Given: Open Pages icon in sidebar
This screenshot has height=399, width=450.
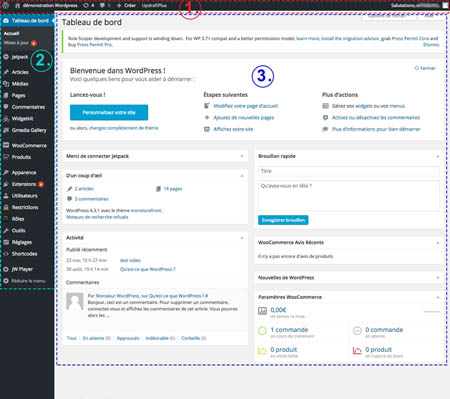Looking at the screenshot, I should click(6, 95).
